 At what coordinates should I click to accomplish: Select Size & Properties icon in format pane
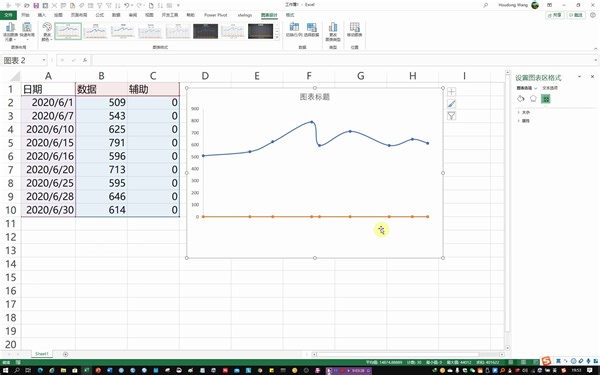pos(546,99)
